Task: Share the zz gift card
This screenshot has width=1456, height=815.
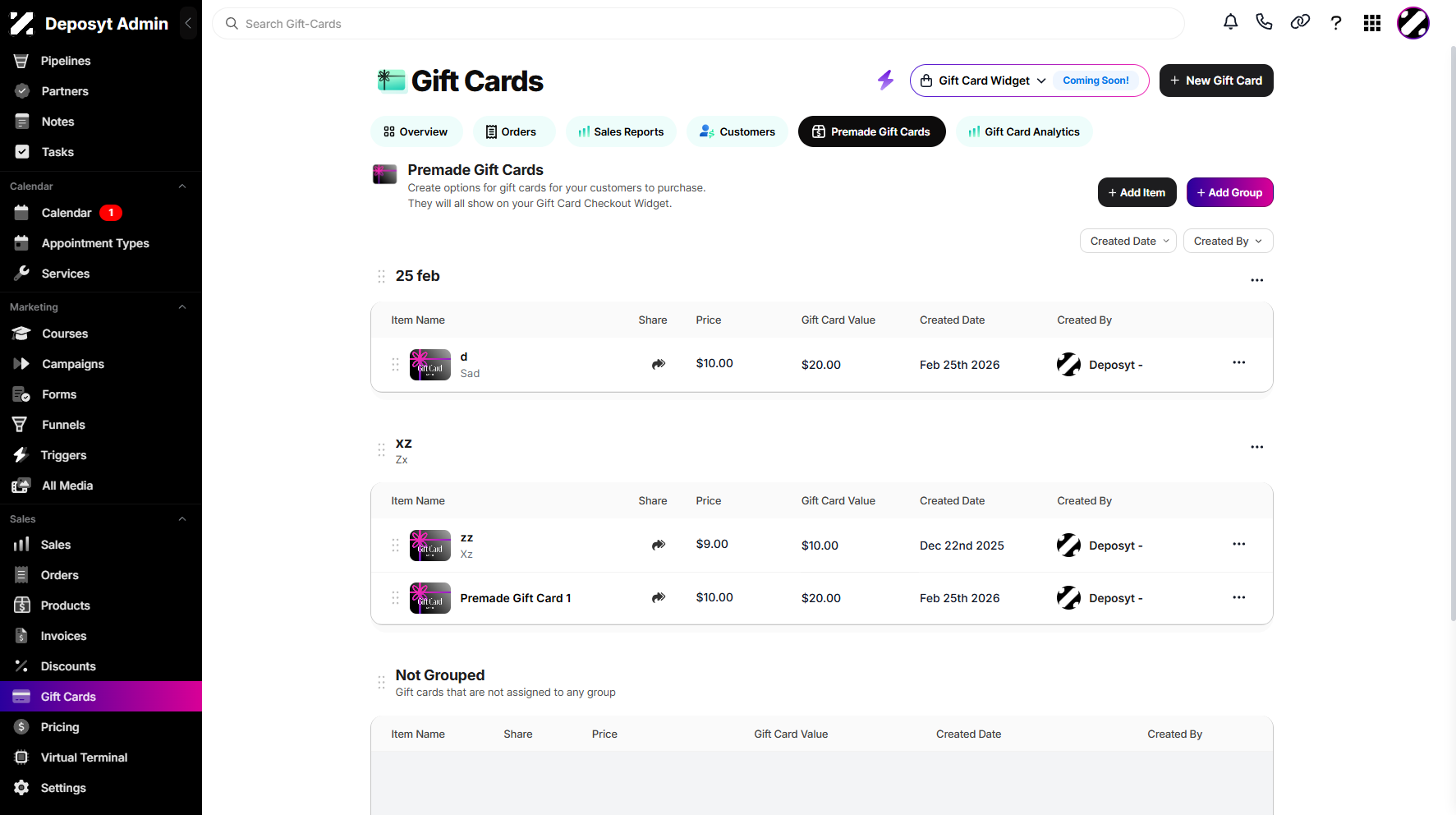Action: point(659,545)
